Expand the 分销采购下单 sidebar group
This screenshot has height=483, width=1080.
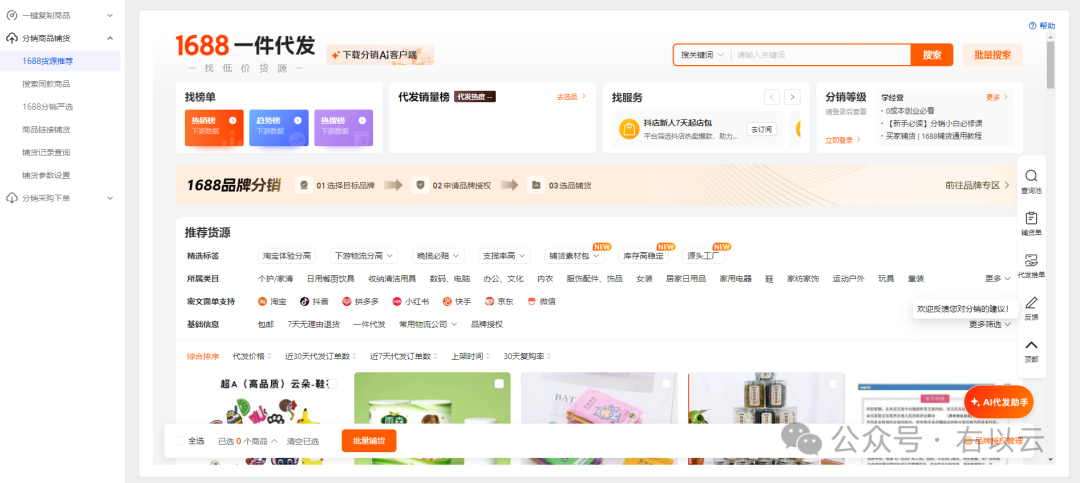click(x=110, y=198)
